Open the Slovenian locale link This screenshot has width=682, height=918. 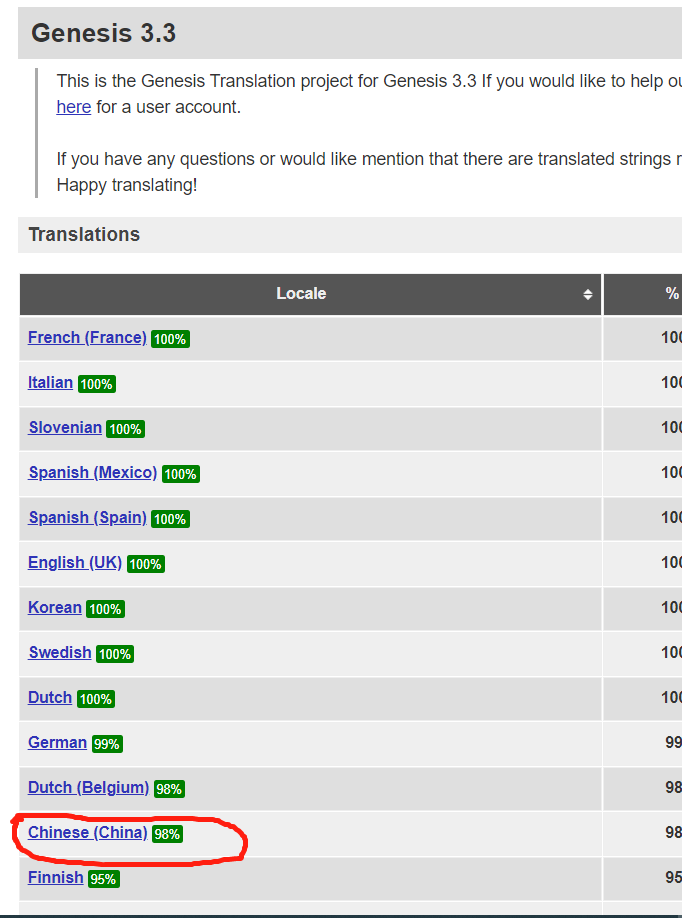tap(65, 428)
